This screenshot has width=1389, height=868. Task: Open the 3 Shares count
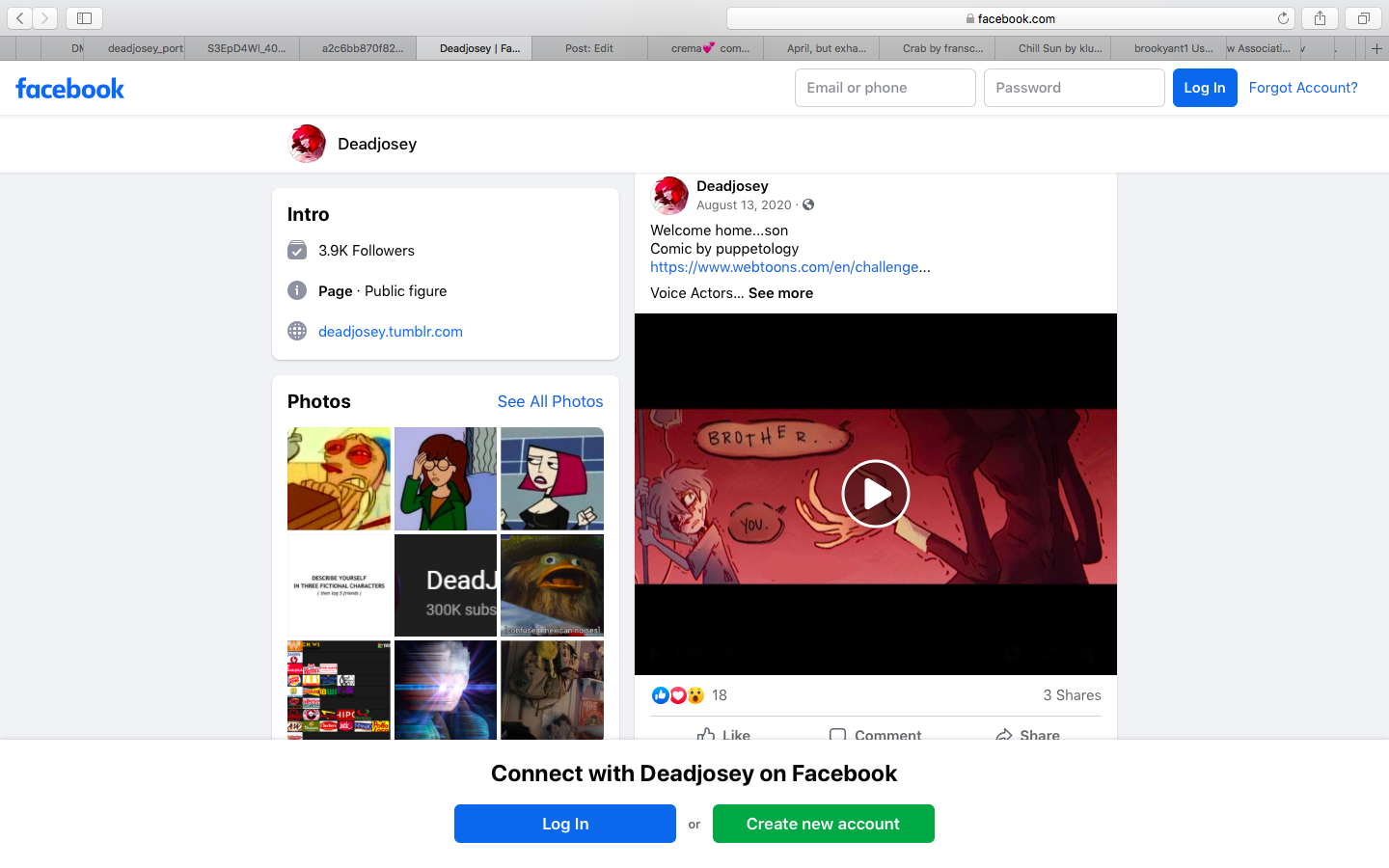1072,695
